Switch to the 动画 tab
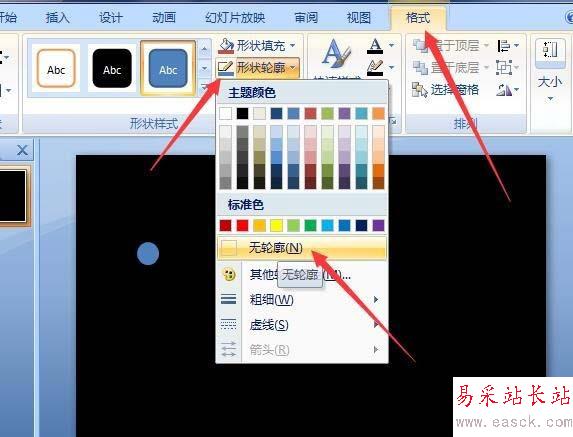This screenshot has height=437, width=573. click(164, 18)
